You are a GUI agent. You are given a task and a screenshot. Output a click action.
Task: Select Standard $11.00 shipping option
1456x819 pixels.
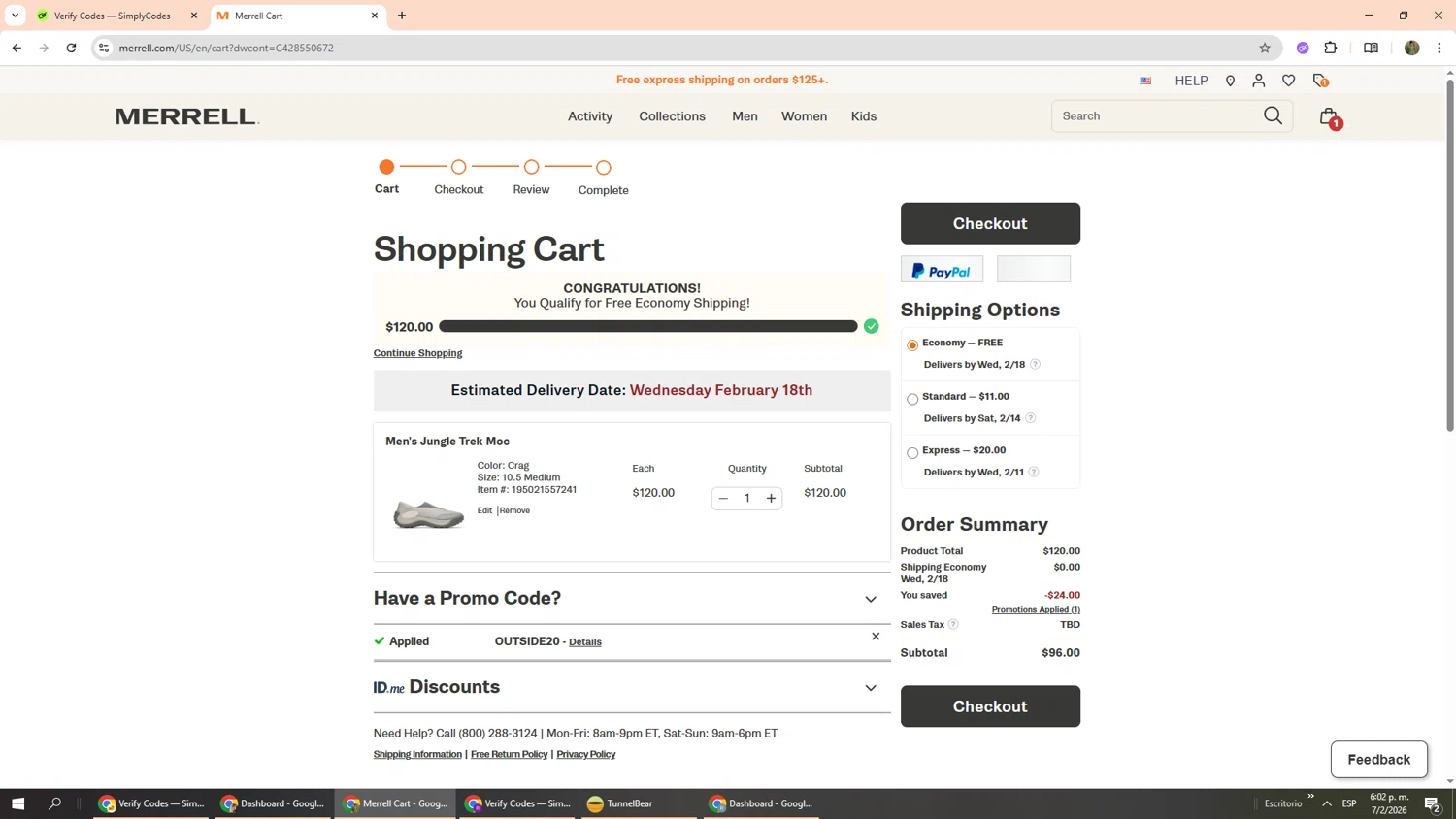(912, 399)
